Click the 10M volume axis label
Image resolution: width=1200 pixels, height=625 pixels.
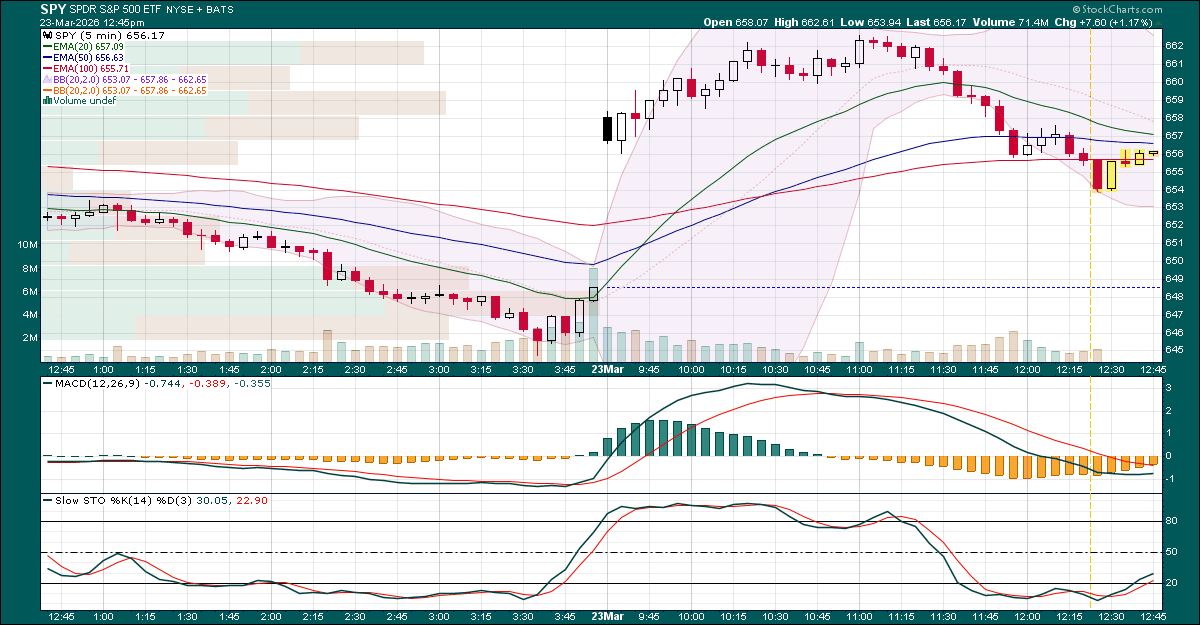coord(28,245)
